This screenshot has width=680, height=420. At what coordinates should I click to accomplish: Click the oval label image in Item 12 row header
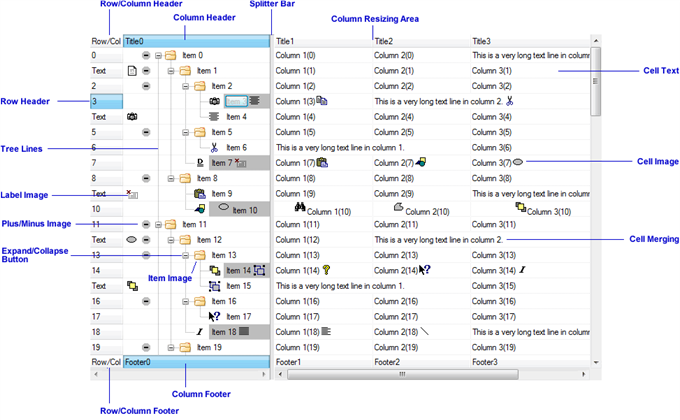pos(131,240)
